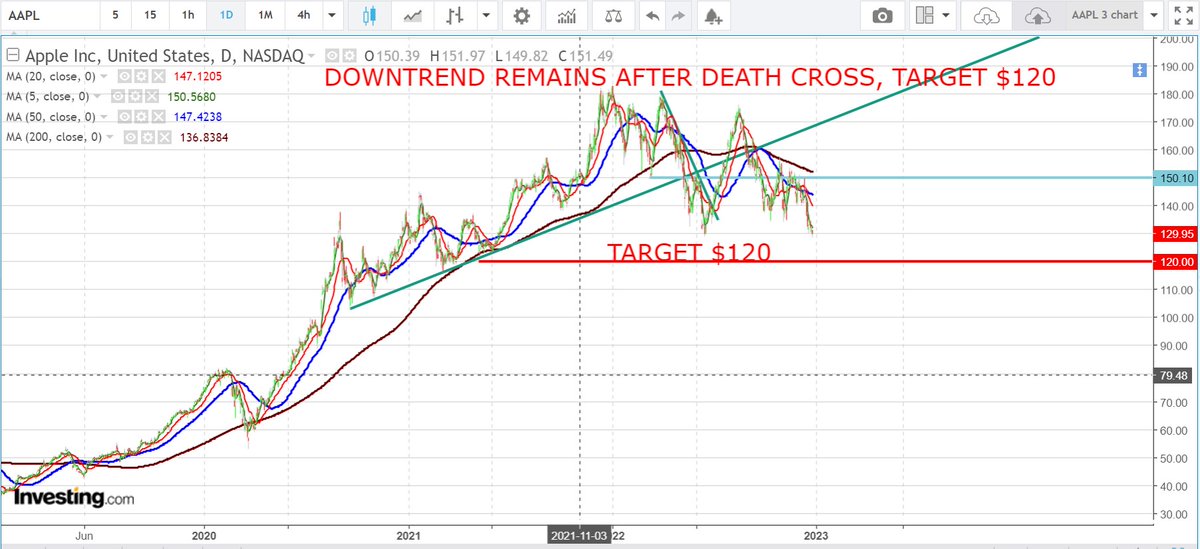Image resolution: width=1200 pixels, height=549 pixels.
Task: Open more chart styles dropdown arrow
Action: pos(486,16)
